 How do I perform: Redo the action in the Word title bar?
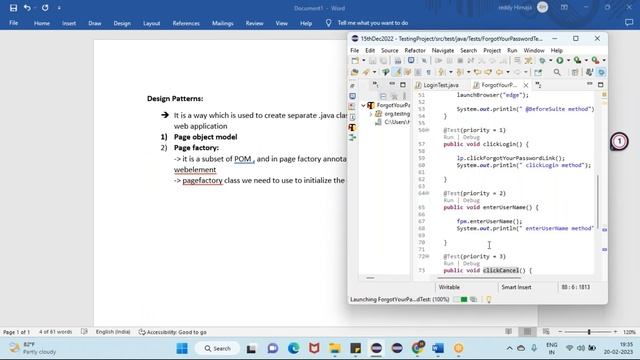pyautogui.click(x=45, y=8)
